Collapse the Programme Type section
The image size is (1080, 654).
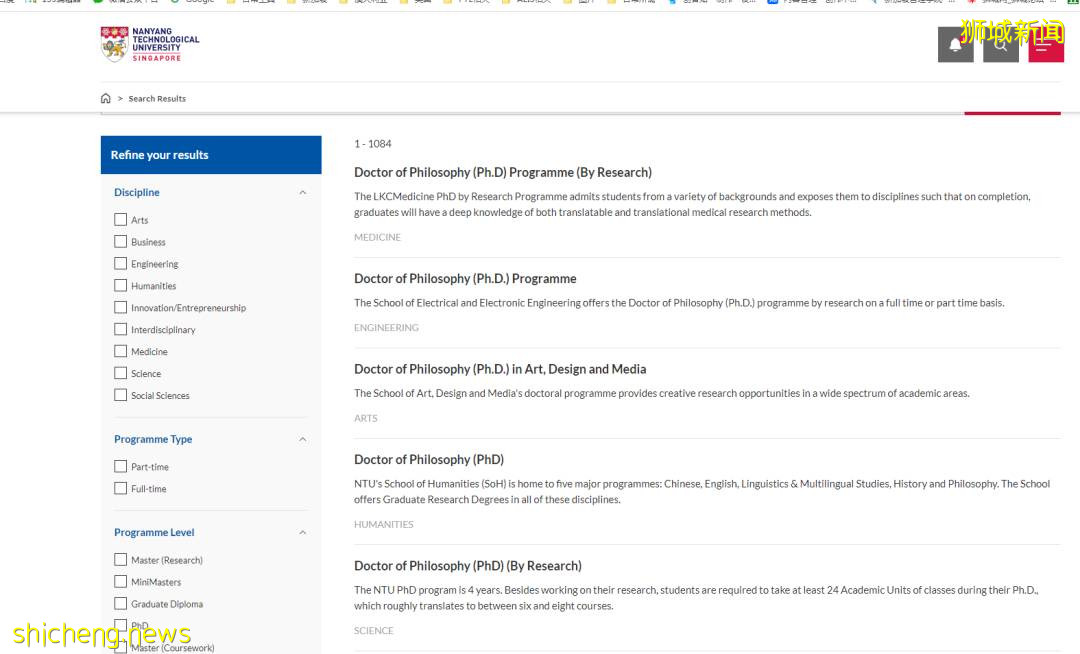point(303,439)
